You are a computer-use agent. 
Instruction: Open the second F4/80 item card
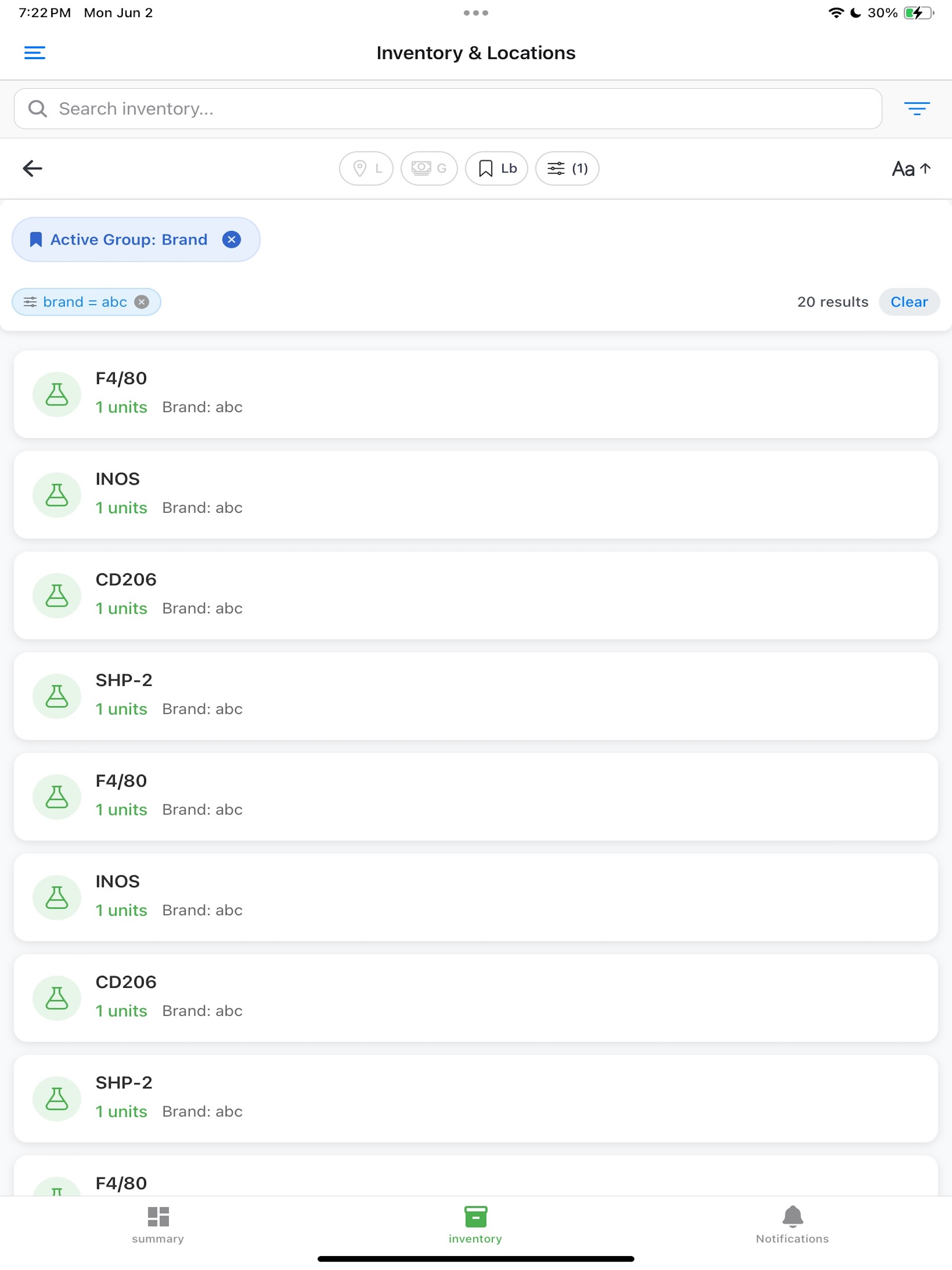(476, 797)
